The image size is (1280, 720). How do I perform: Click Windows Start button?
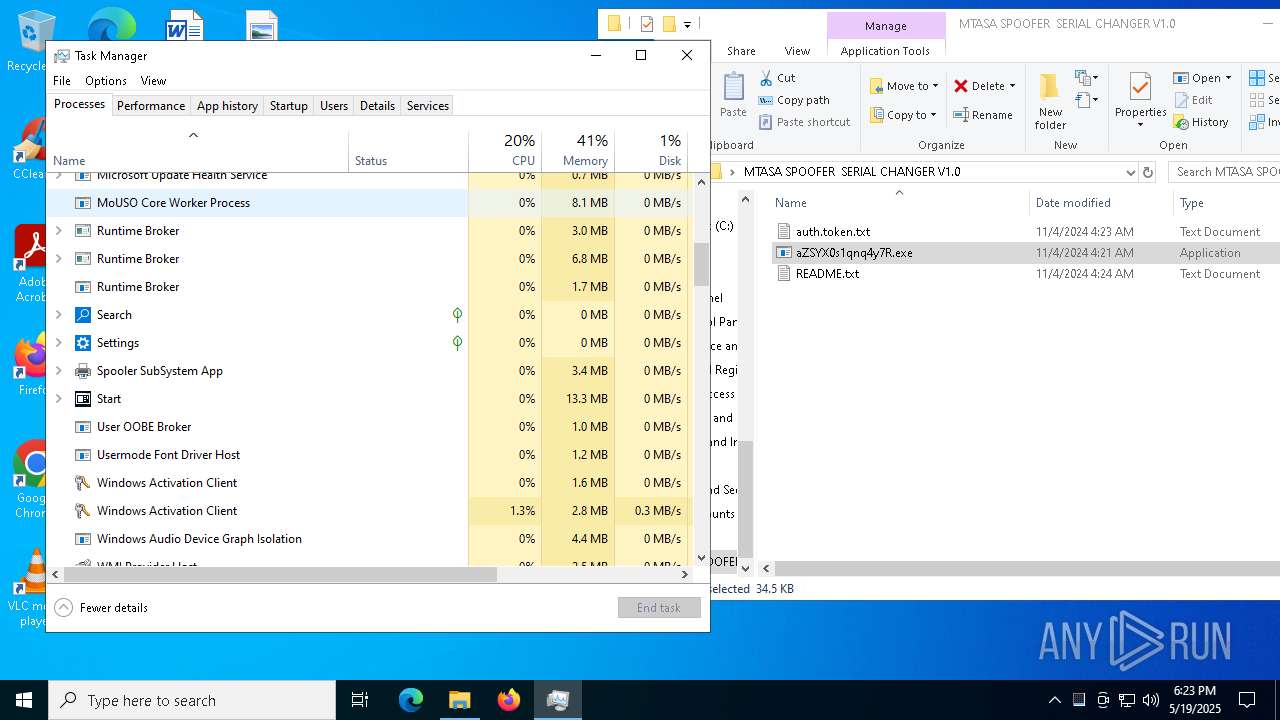click(x=24, y=700)
